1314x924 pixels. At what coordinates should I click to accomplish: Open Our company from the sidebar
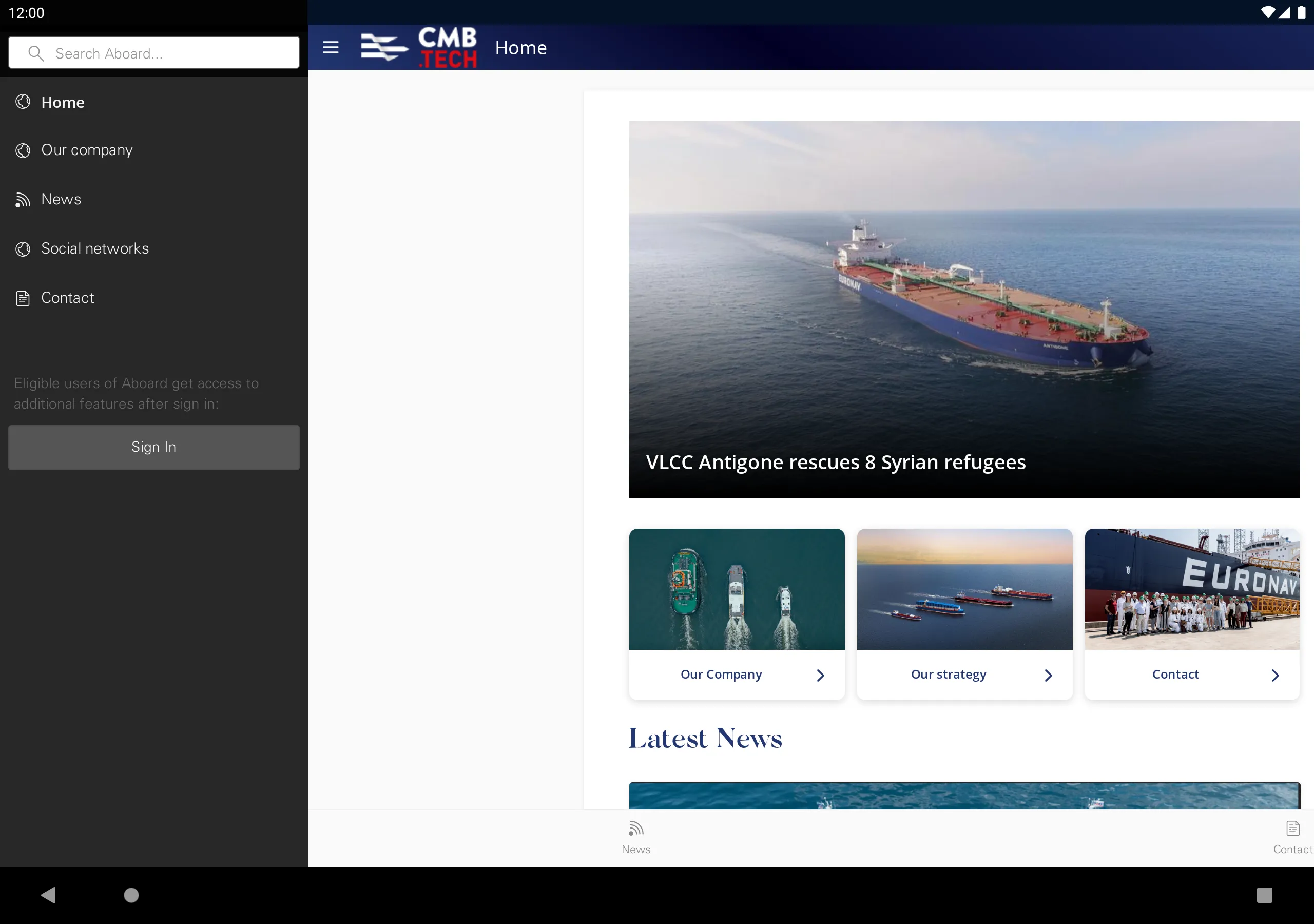point(154,150)
